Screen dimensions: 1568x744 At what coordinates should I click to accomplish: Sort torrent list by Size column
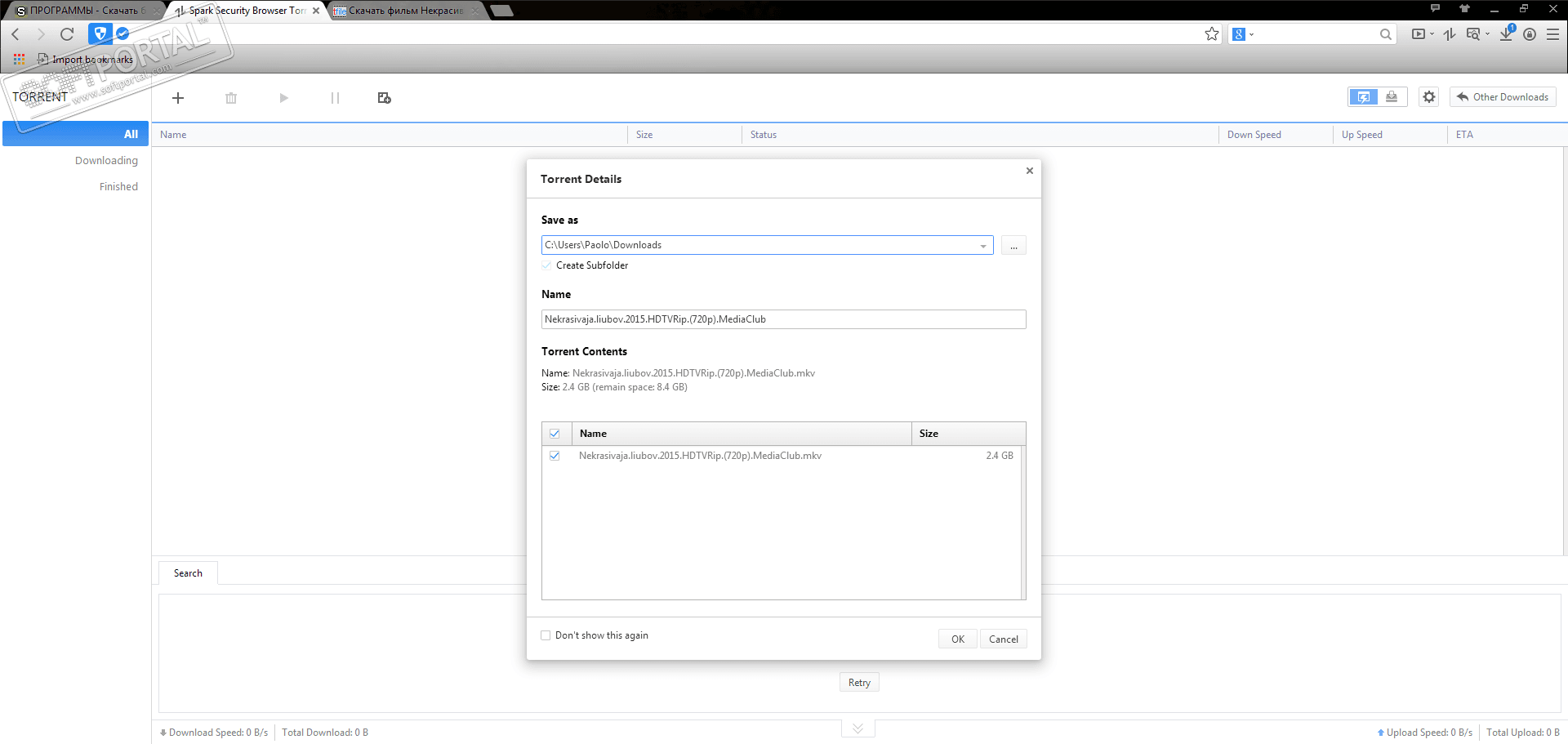click(685, 135)
